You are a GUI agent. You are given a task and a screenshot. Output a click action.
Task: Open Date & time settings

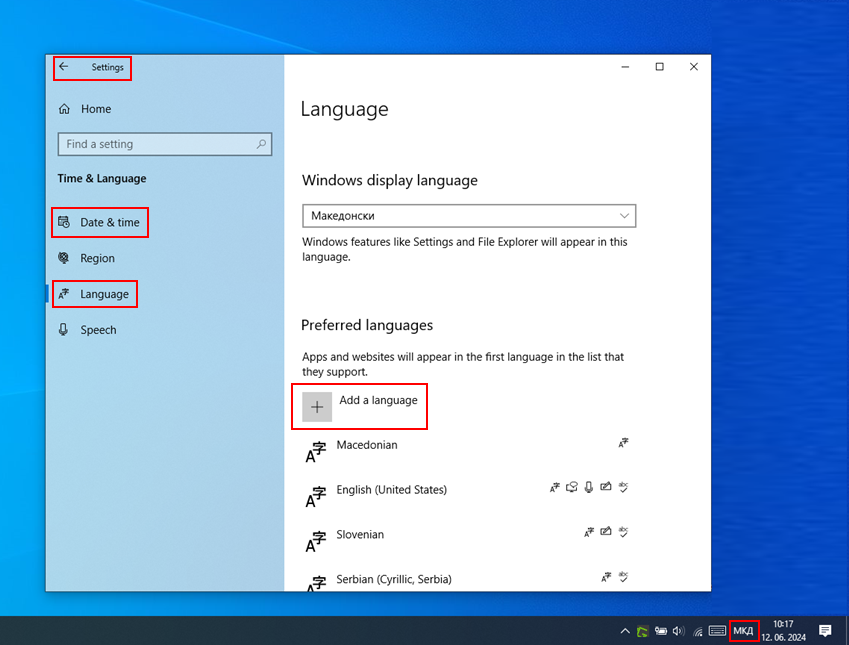pos(109,222)
